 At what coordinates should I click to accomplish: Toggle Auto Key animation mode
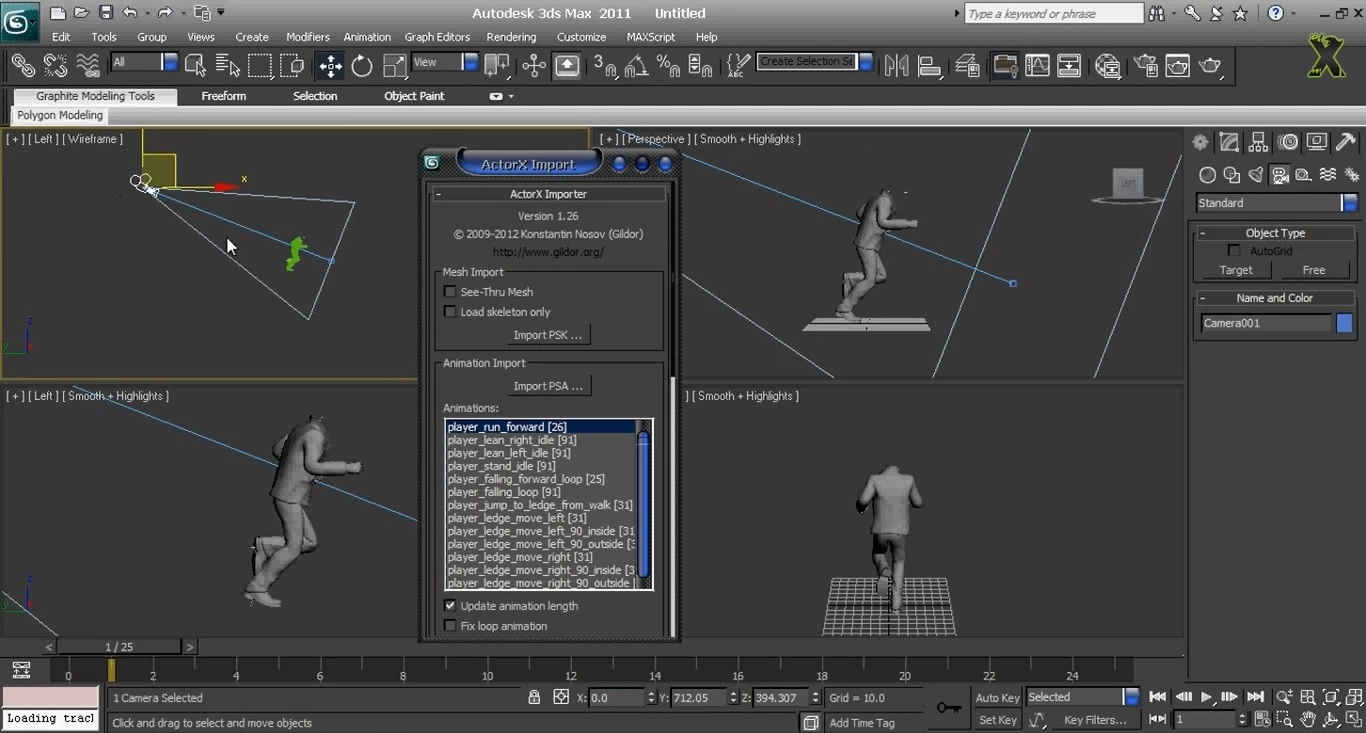pyautogui.click(x=997, y=698)
